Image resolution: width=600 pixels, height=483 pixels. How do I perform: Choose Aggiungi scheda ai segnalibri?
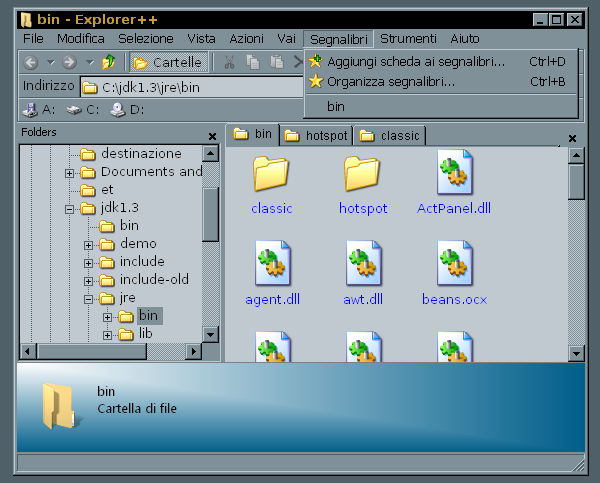click(x=441, y=62)
